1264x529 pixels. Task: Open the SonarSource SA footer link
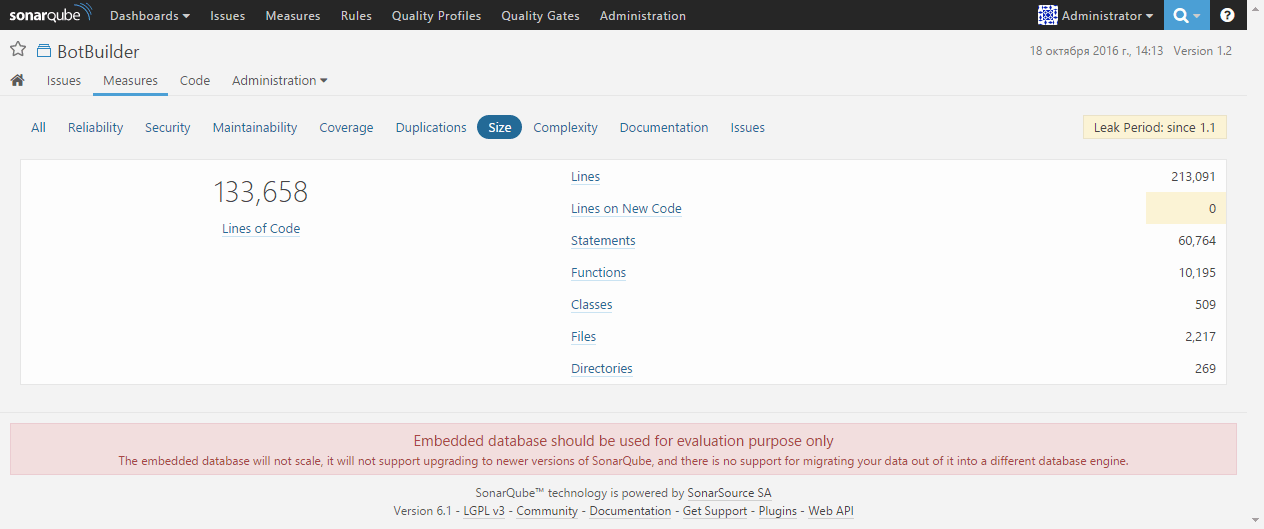729,493
